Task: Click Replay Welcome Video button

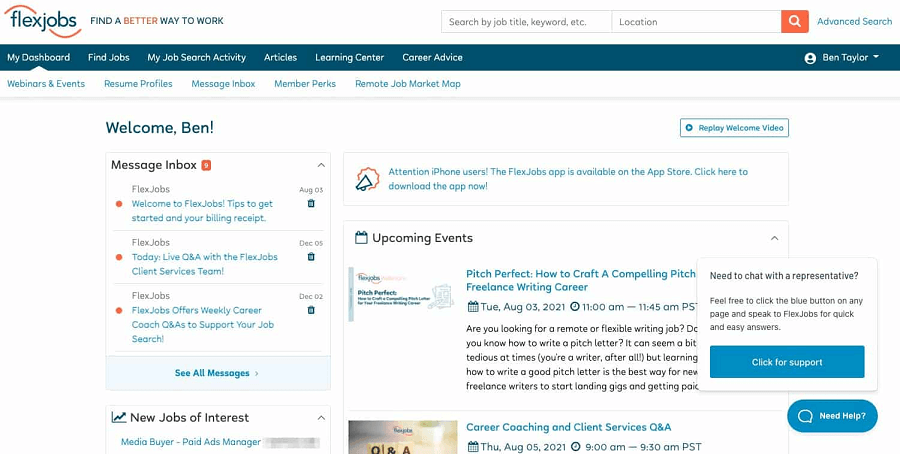Action: pyautogui.click(x=734, y=128)
